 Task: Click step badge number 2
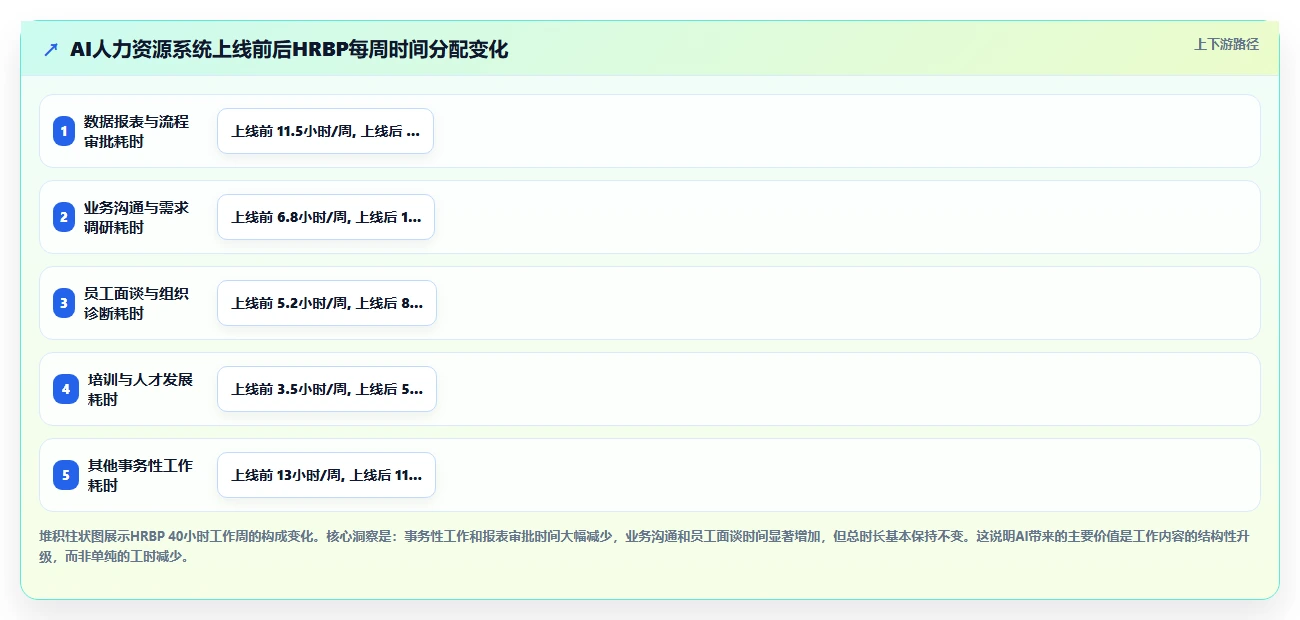click(64, 217)
